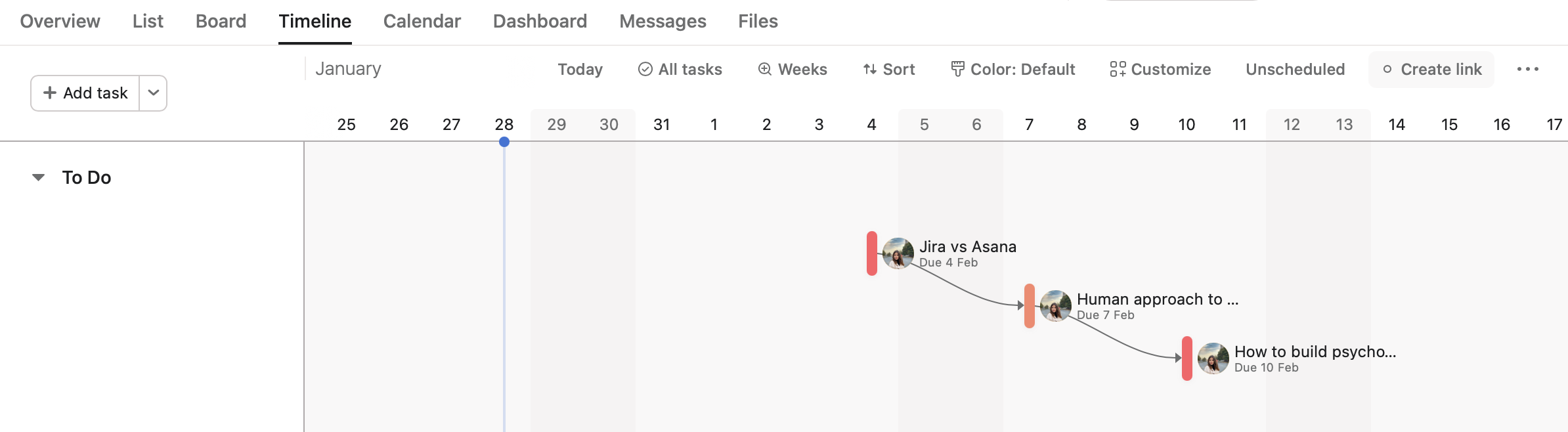Open How to build psycho... task
1568x432 pixels.
[x=1315, y=352]
